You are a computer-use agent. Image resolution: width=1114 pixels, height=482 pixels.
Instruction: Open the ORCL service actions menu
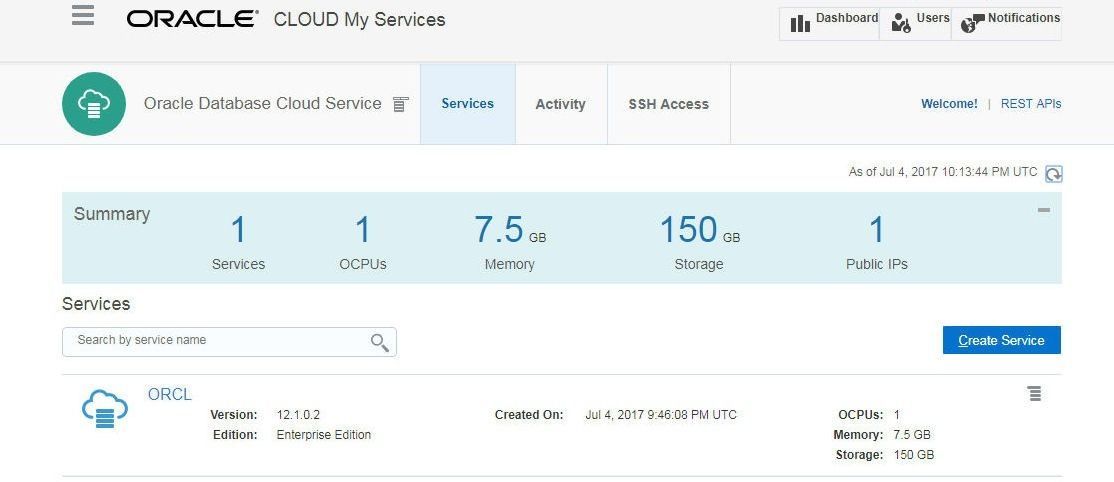[x=1034, y=393]
